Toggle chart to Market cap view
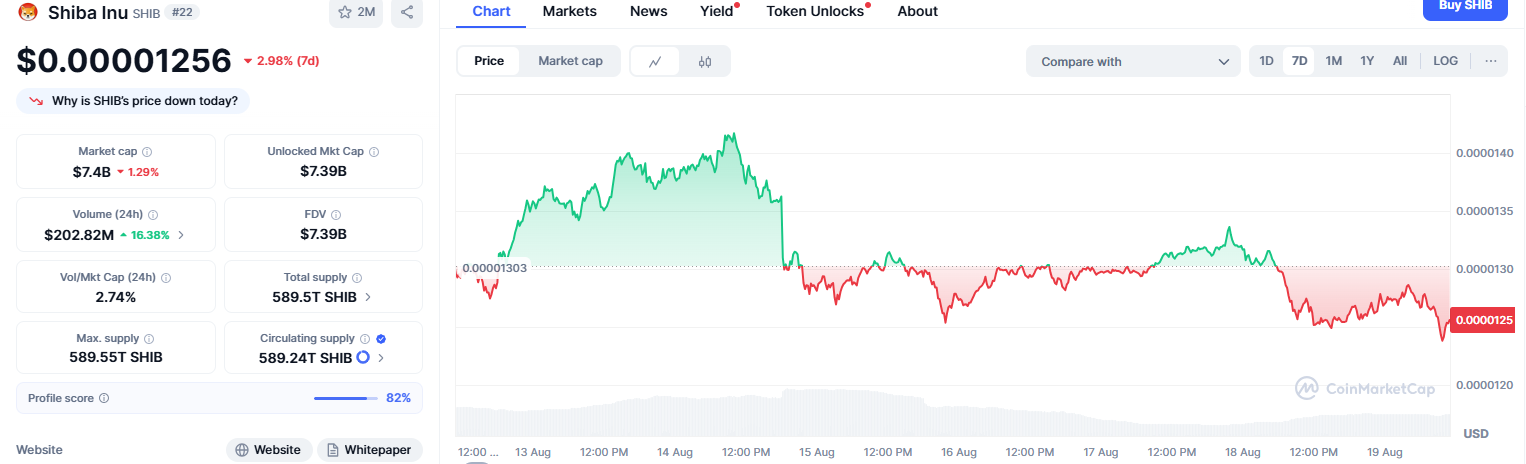 (x=570, y=61)
